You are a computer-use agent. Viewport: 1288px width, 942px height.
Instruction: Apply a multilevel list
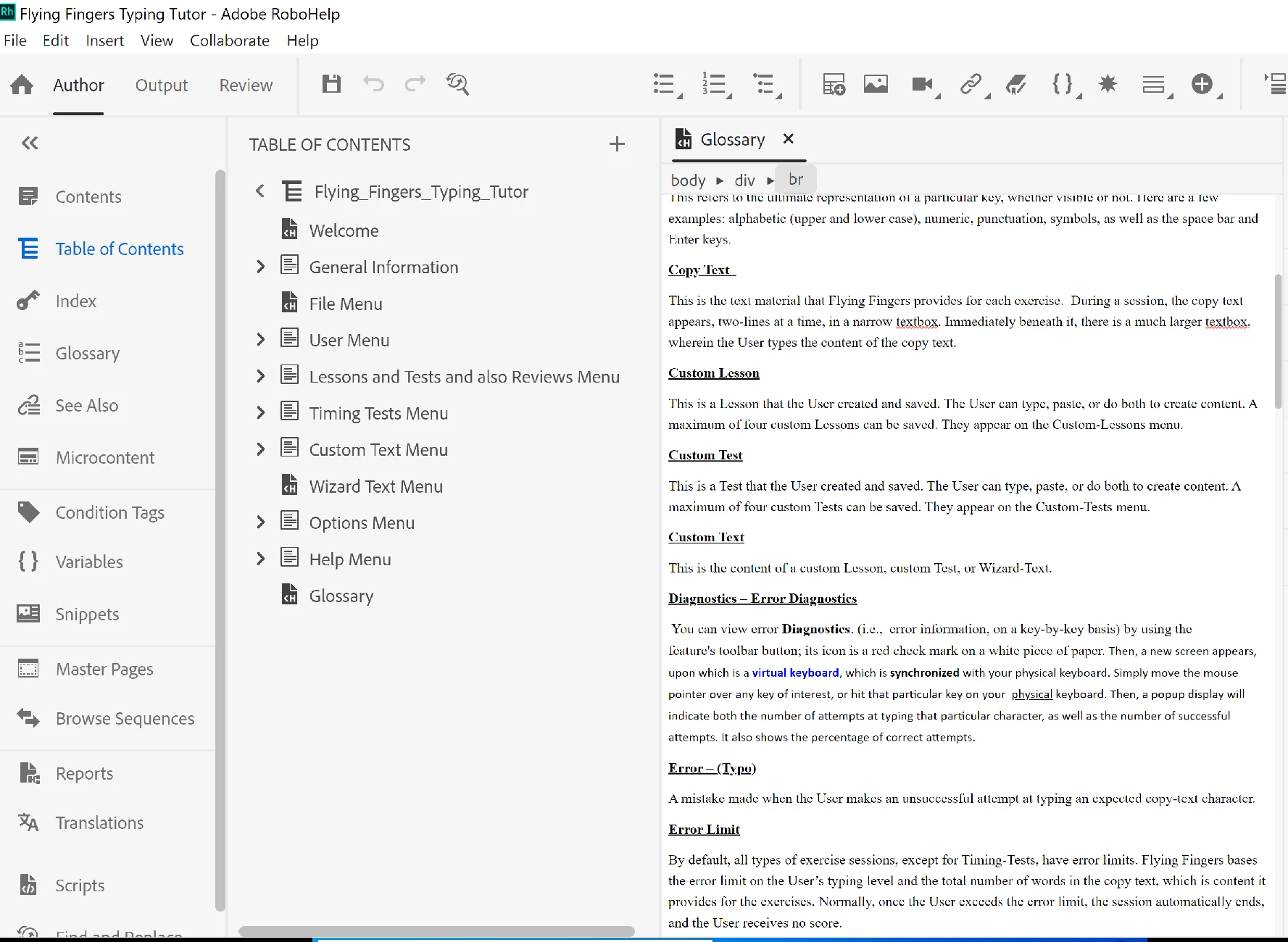(766, 85)
